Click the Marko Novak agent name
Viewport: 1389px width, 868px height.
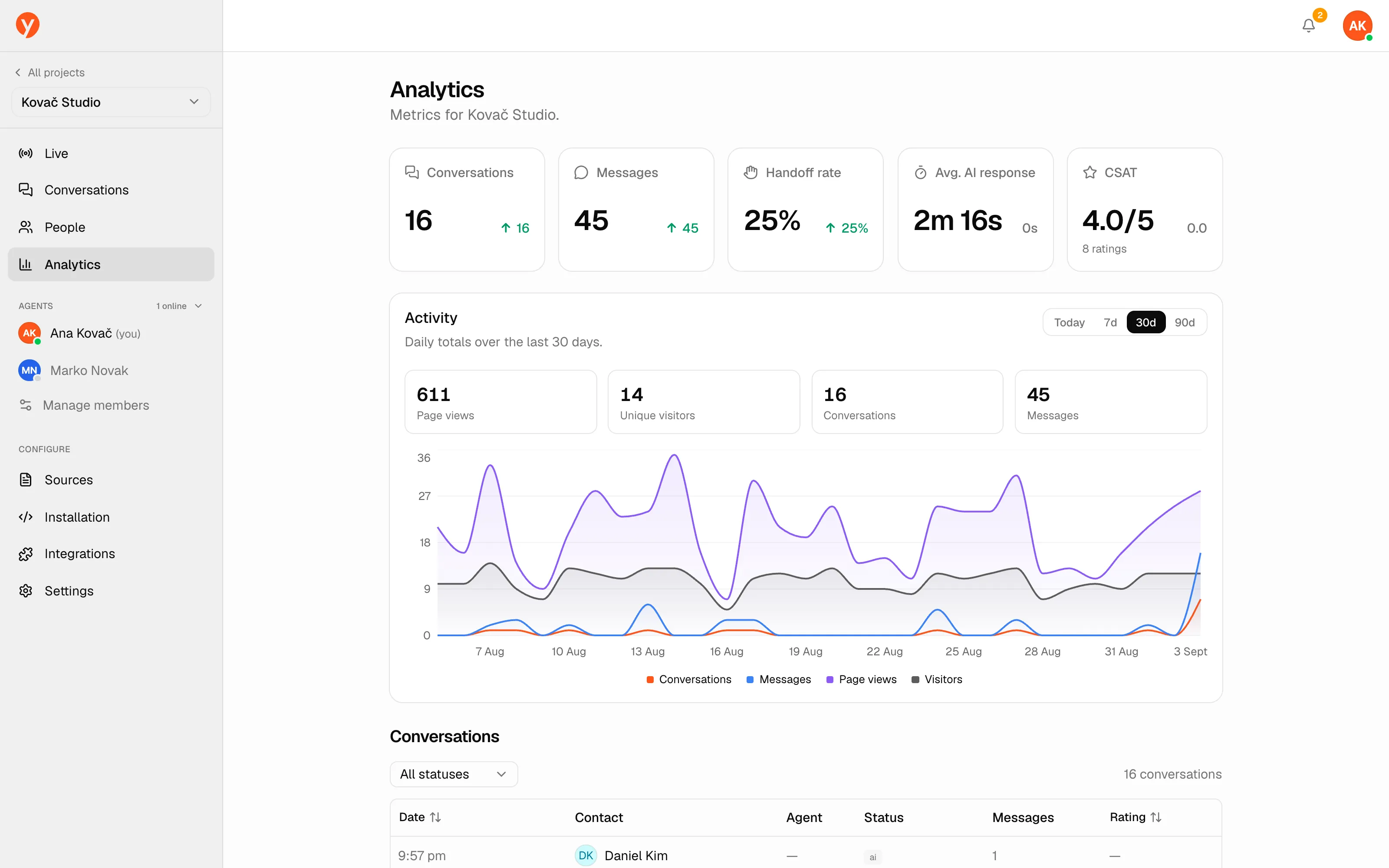tap(89, 370)
